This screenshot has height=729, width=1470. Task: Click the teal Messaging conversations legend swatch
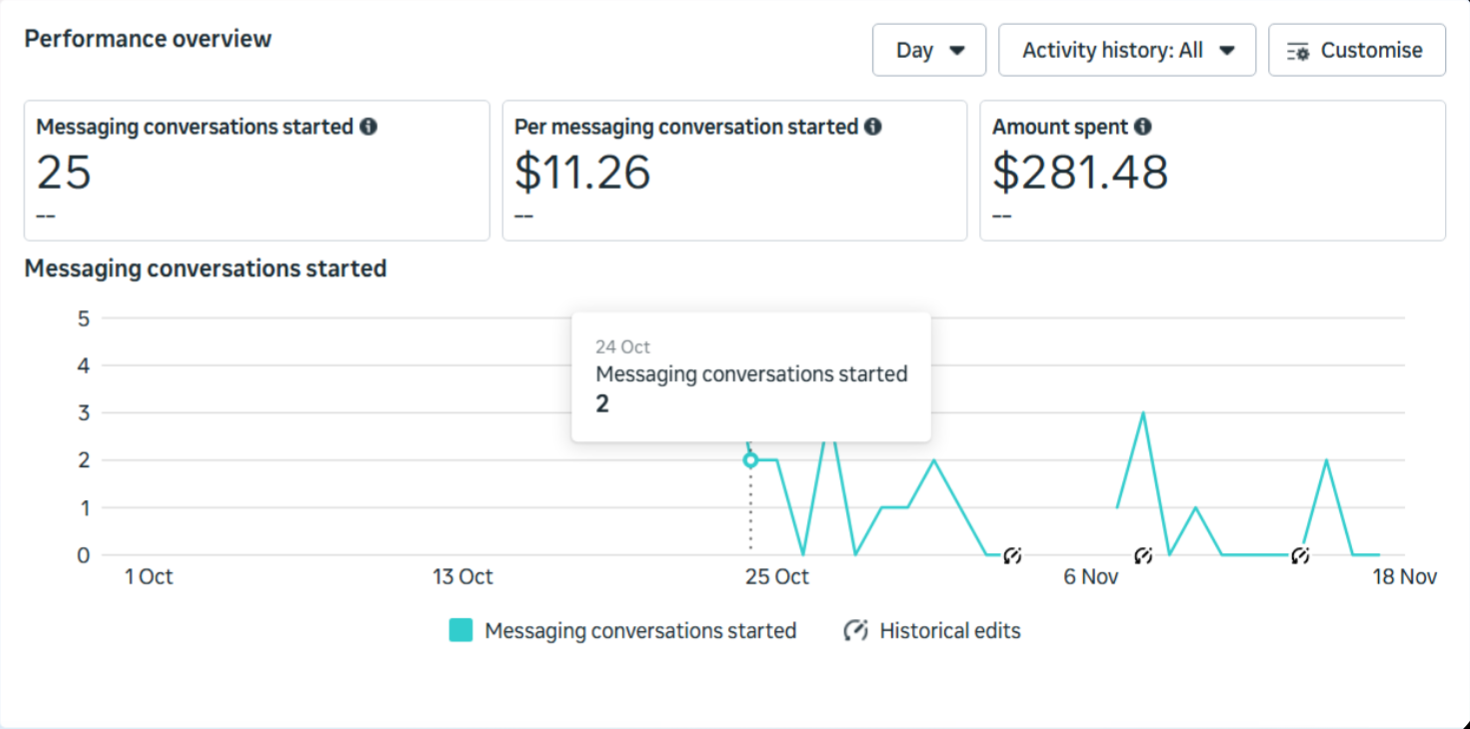point(461,631)
